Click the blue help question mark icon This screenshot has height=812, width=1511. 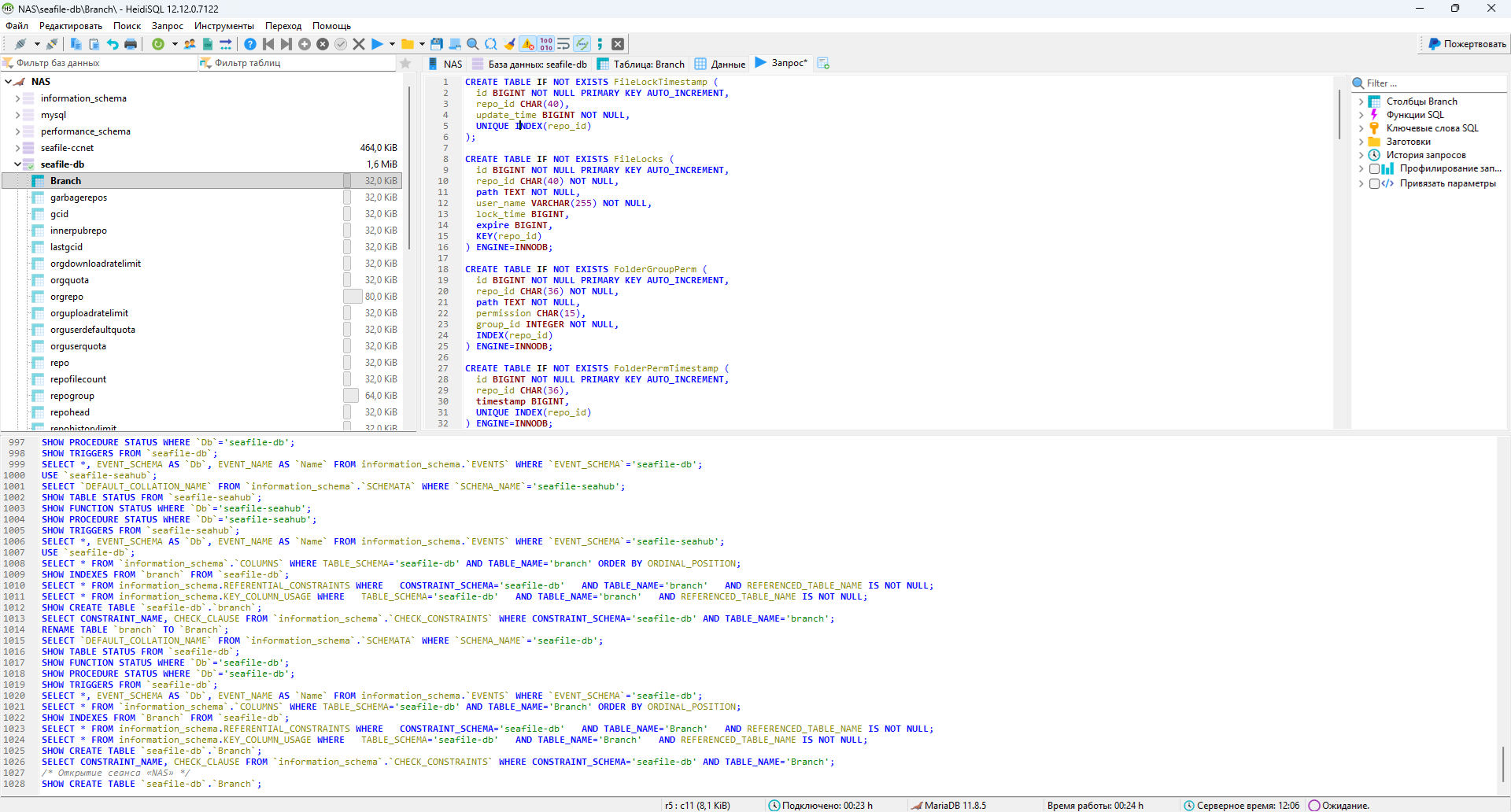click(x=249, y=44)
